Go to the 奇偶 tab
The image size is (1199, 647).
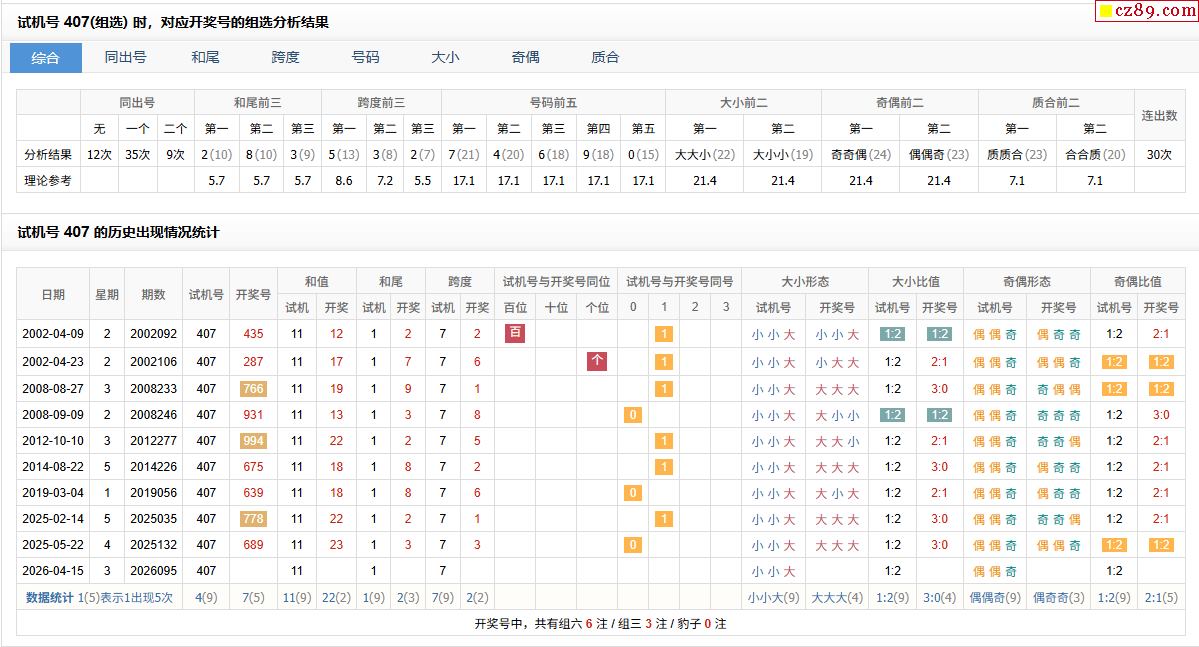point(525,57)
